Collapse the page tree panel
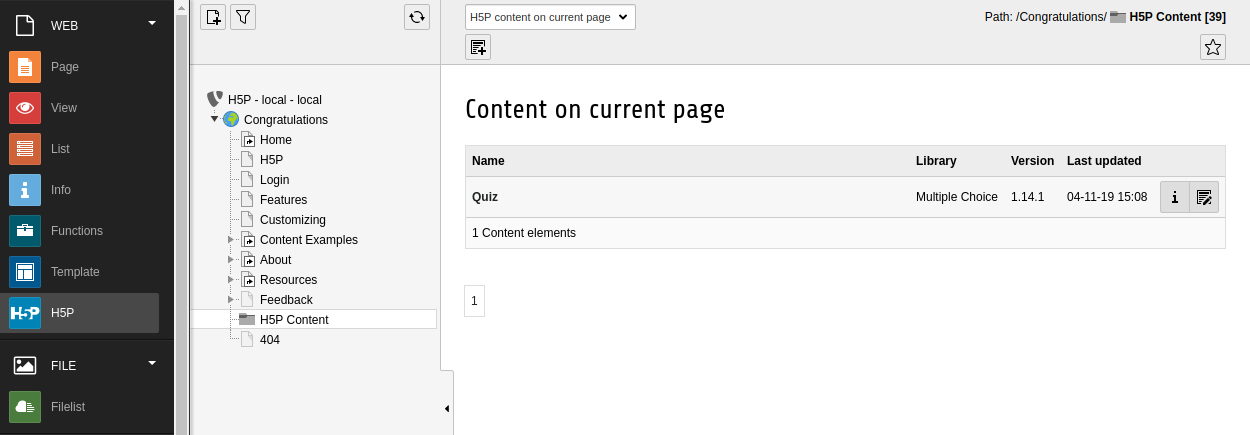 (447, 409)
